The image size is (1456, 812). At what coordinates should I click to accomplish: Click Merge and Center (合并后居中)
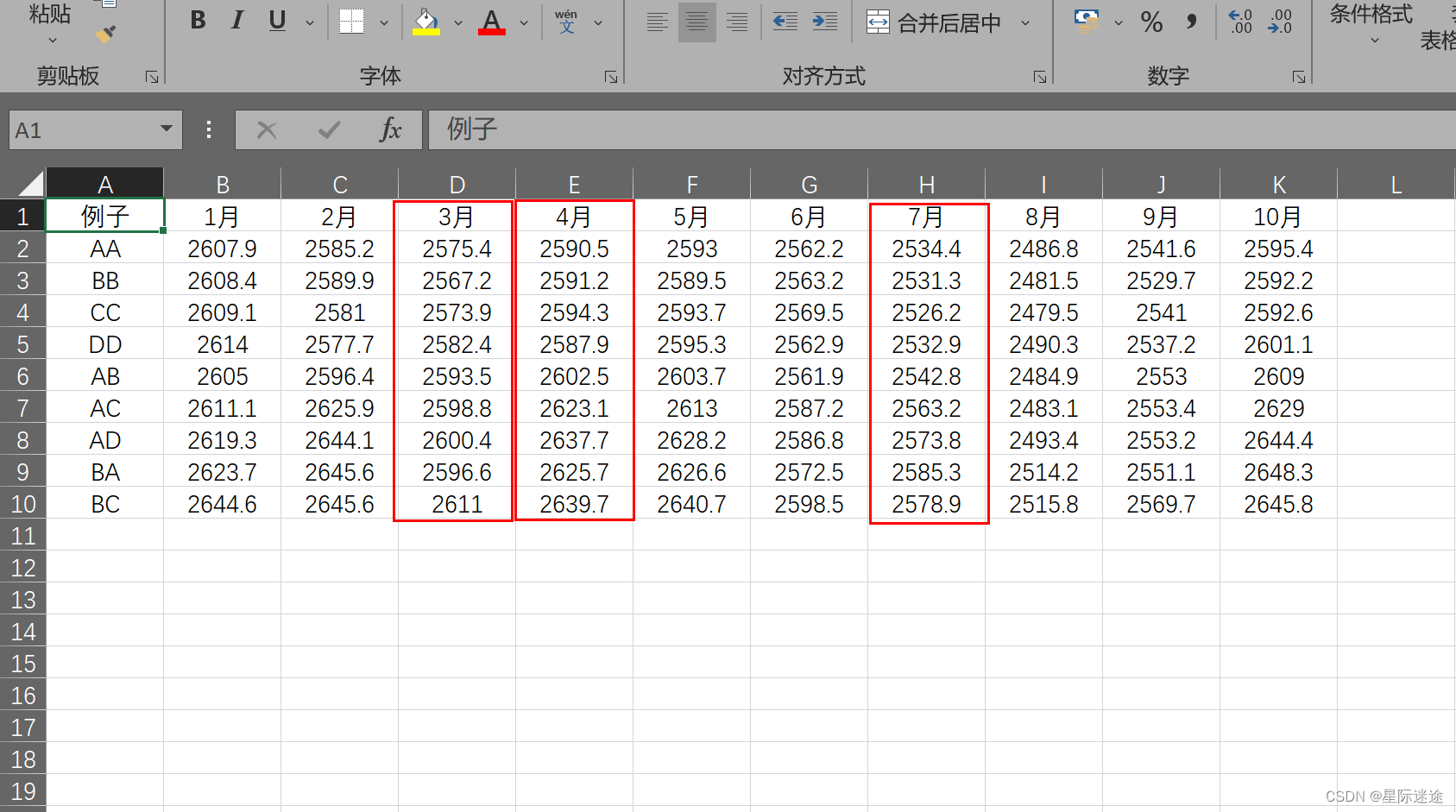point(934,22)
